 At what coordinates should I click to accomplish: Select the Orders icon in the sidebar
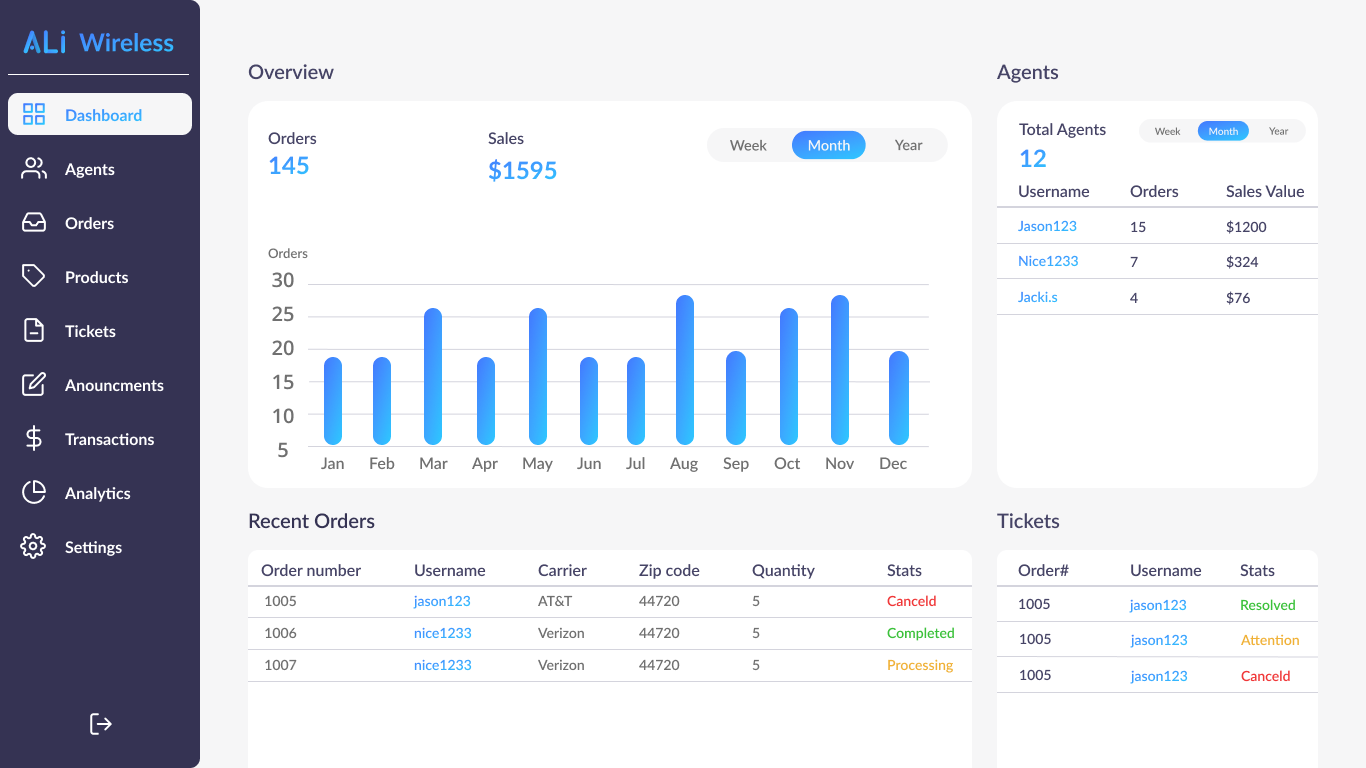click(x=33, y=223)
